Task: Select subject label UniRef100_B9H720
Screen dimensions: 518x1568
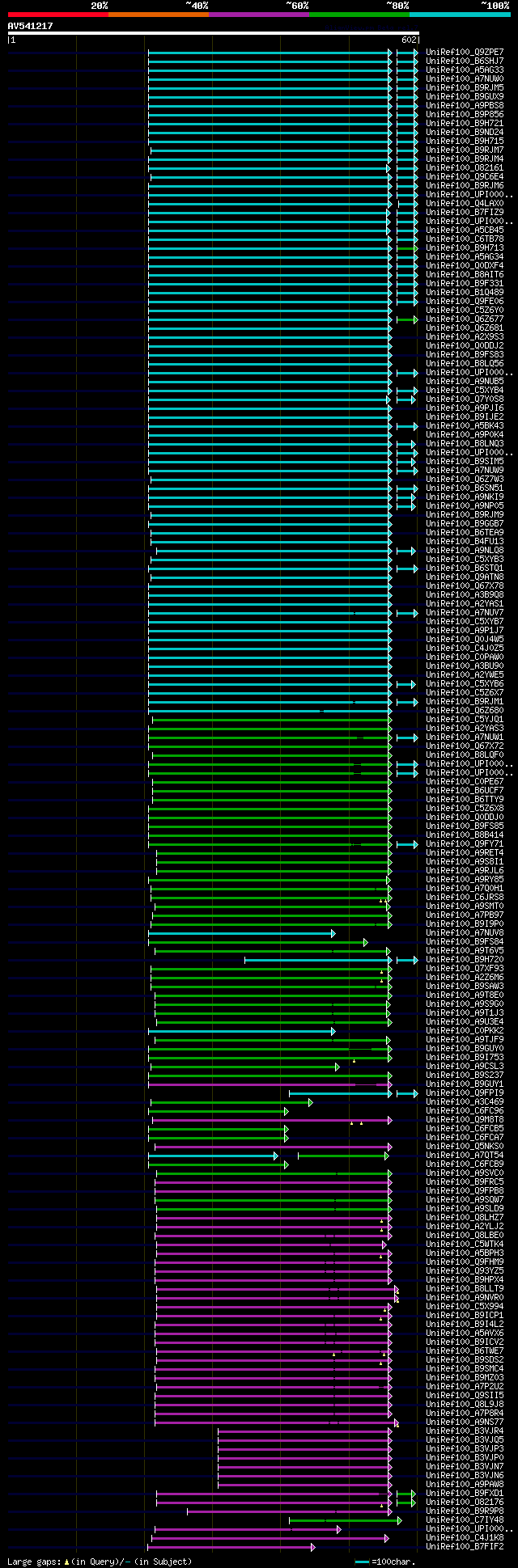Action: (465, 959)
